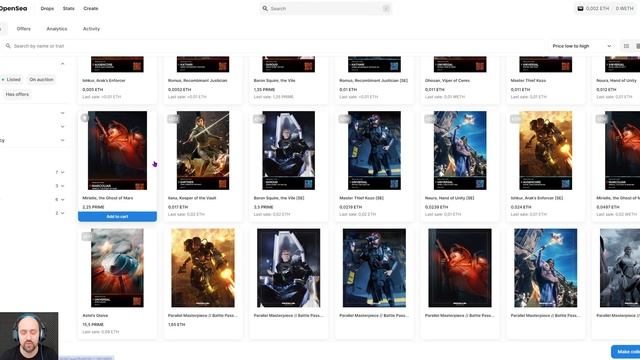
Task: Click the Master Thief Kozo 0.011 ETH title
Action: pyautogui.click(x=528, y=81)
